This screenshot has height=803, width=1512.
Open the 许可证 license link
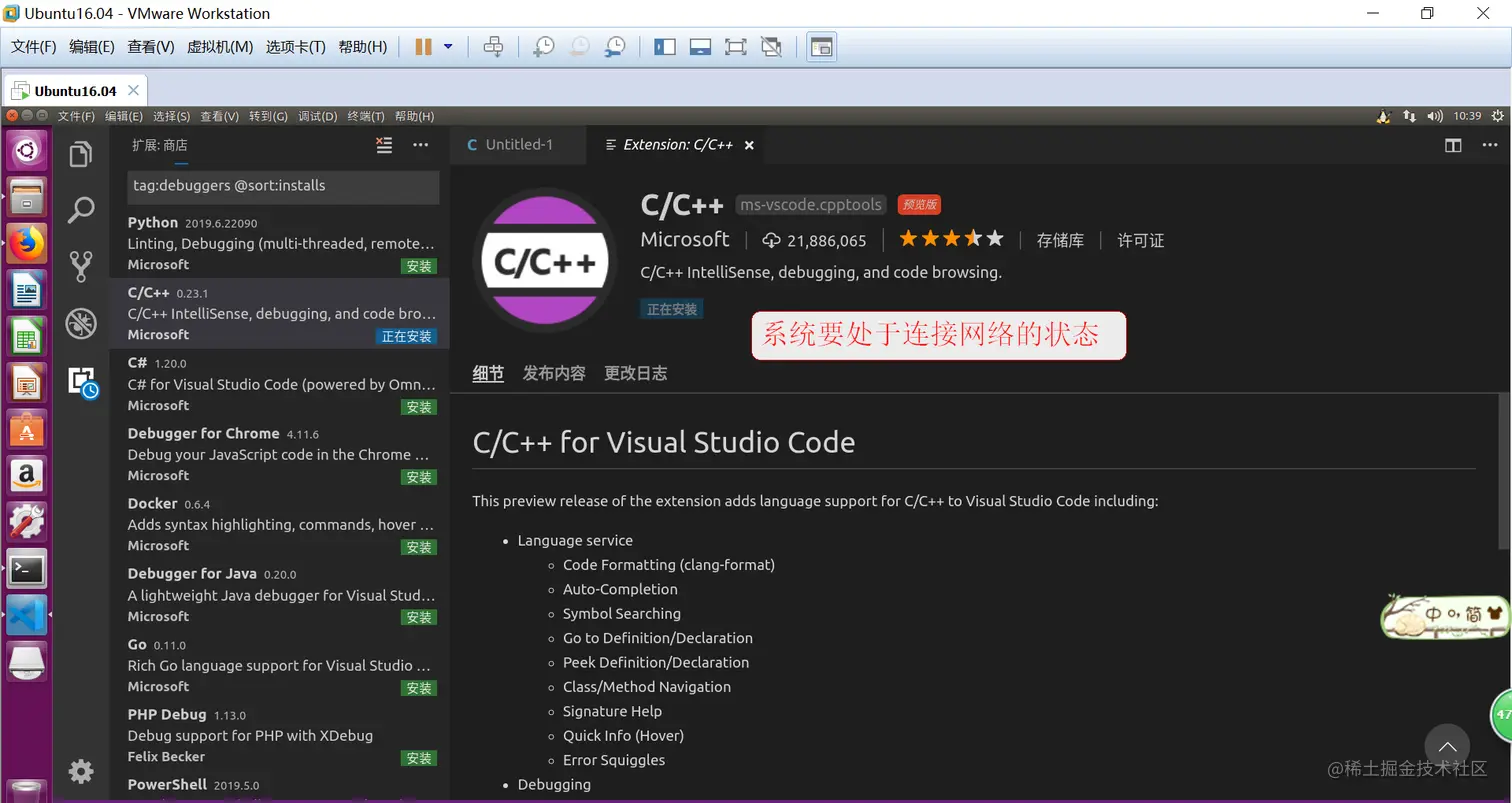1141,241
